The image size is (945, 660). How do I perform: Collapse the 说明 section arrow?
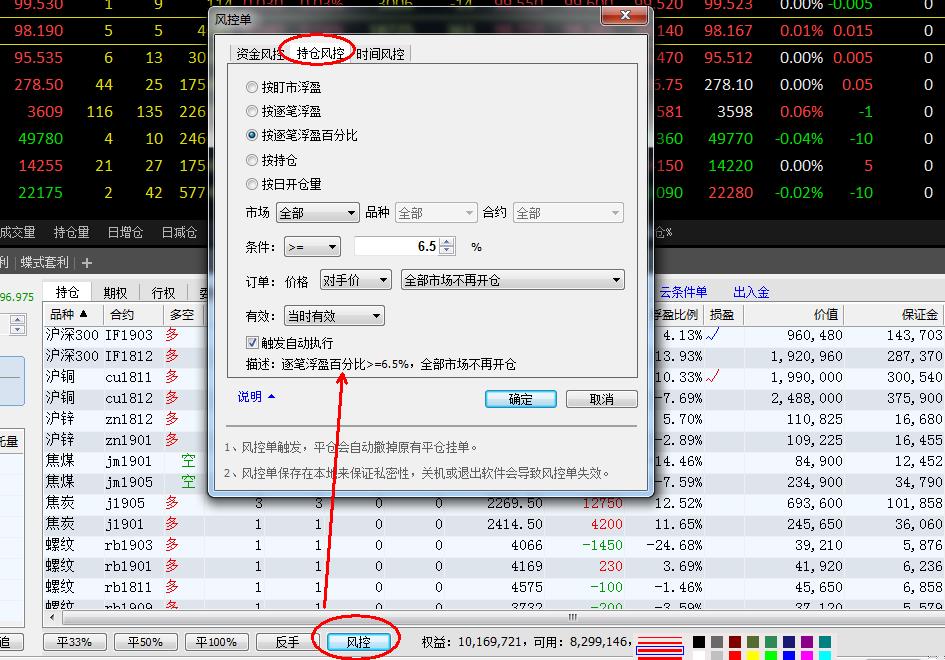pos(271,397)
